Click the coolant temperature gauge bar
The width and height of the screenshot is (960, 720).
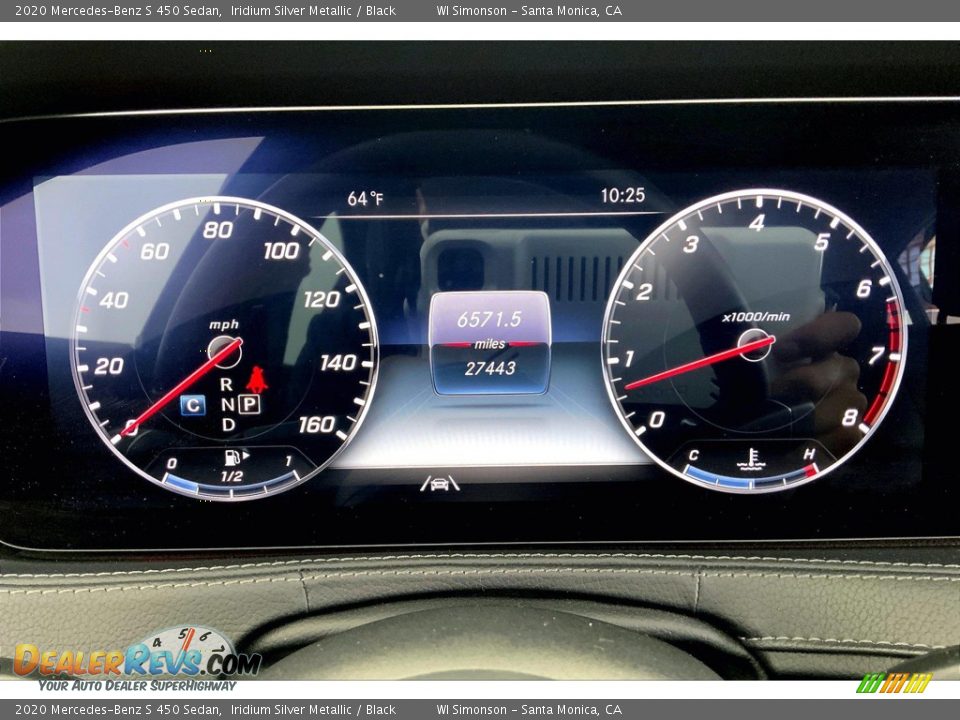(x=751, y=479)
